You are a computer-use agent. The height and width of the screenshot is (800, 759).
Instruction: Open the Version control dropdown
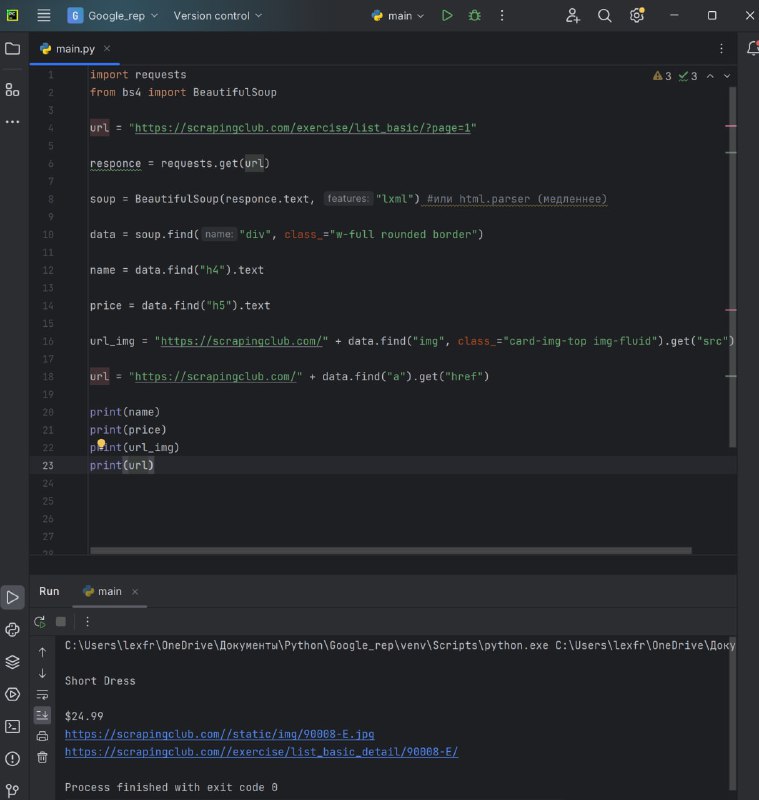217,16
